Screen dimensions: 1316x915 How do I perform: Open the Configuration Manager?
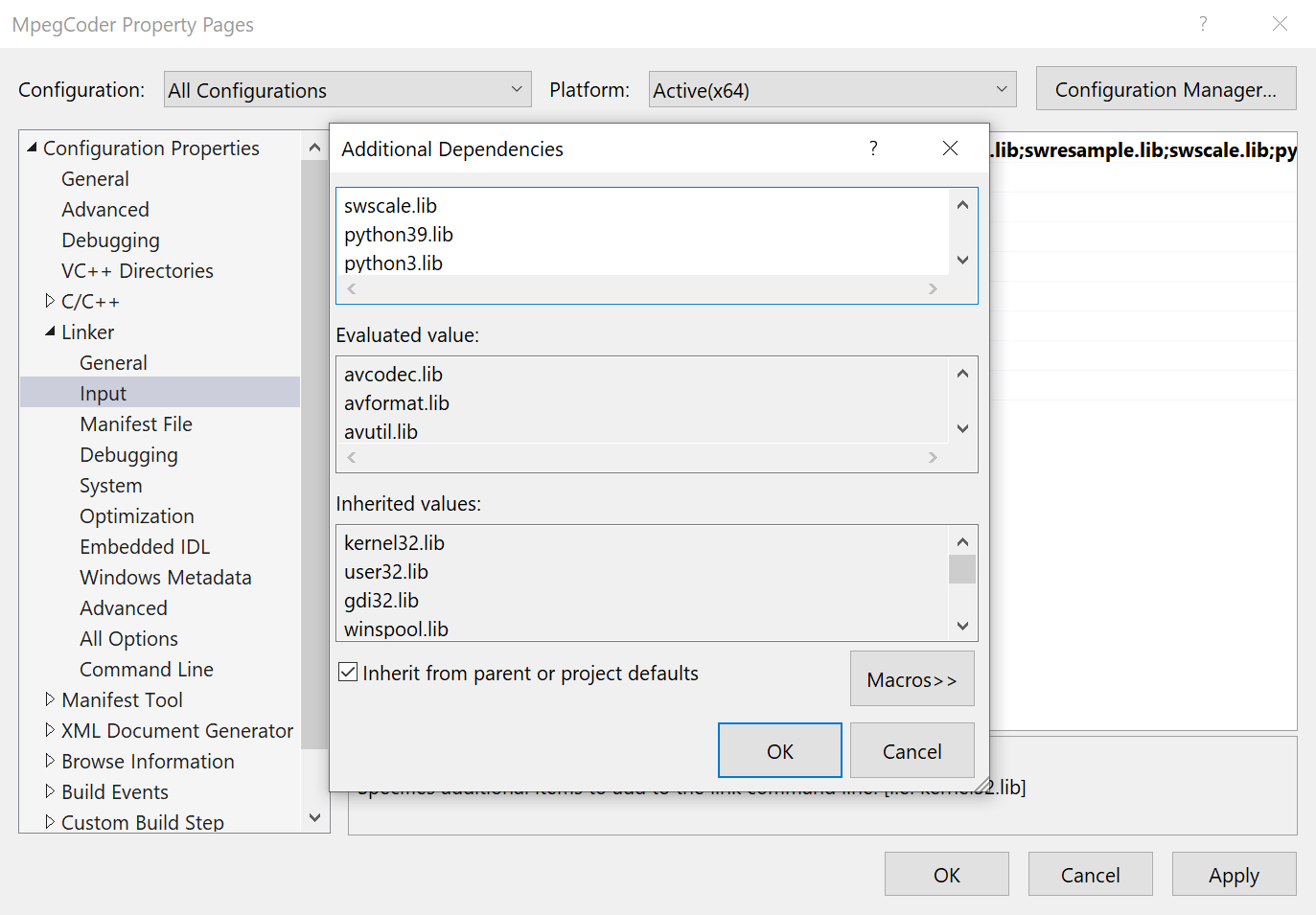click(1166, 88)
